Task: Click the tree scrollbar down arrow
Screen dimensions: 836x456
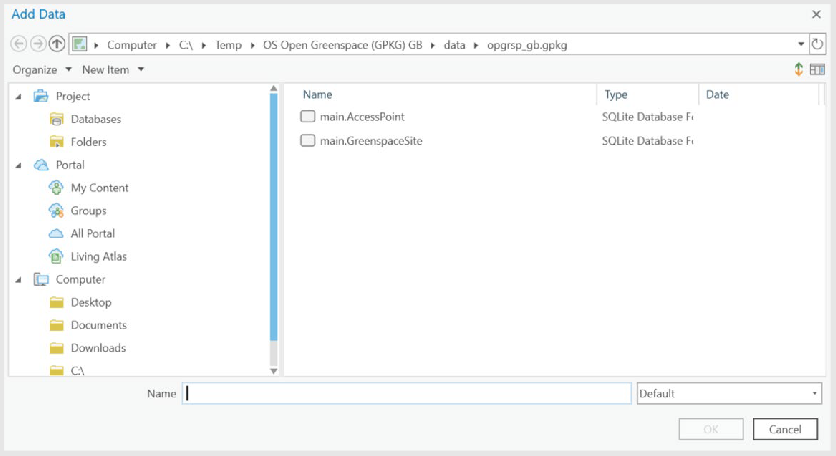Action: pyautogui.click(x=274, y=371)
